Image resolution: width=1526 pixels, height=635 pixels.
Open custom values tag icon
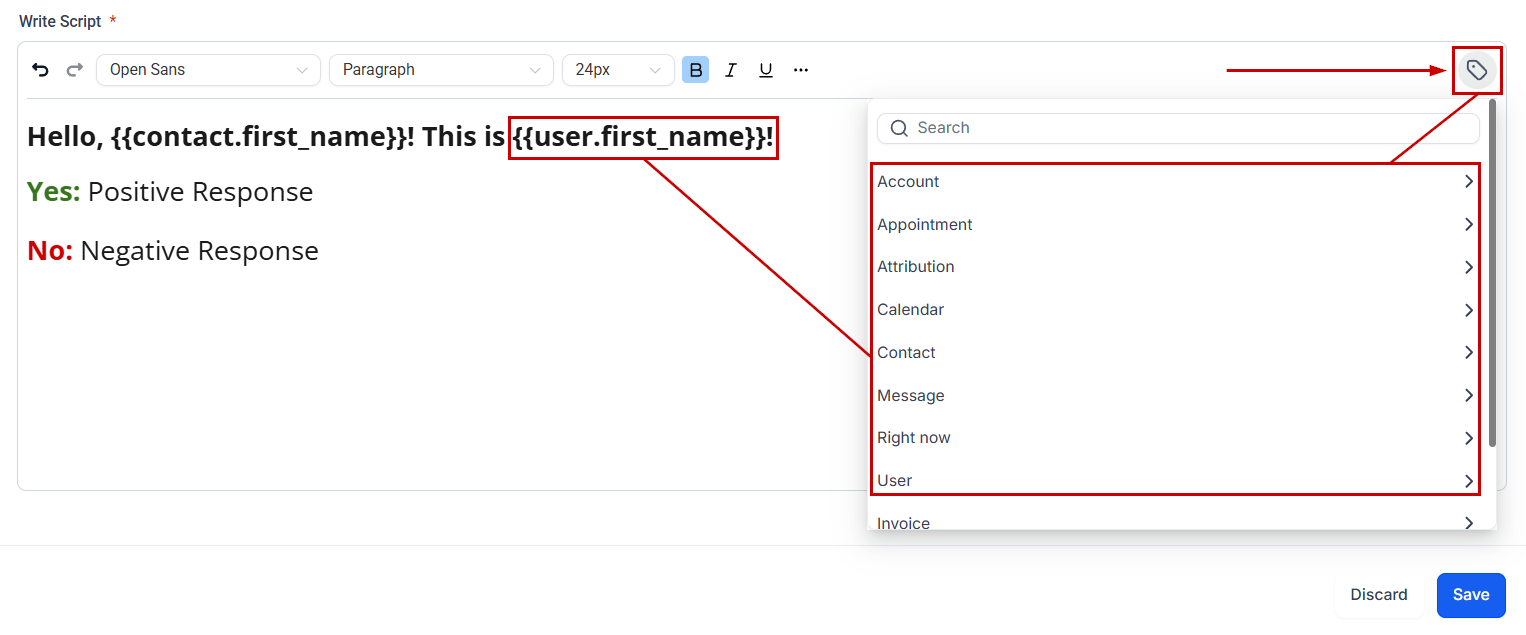tap(1477, 70)
